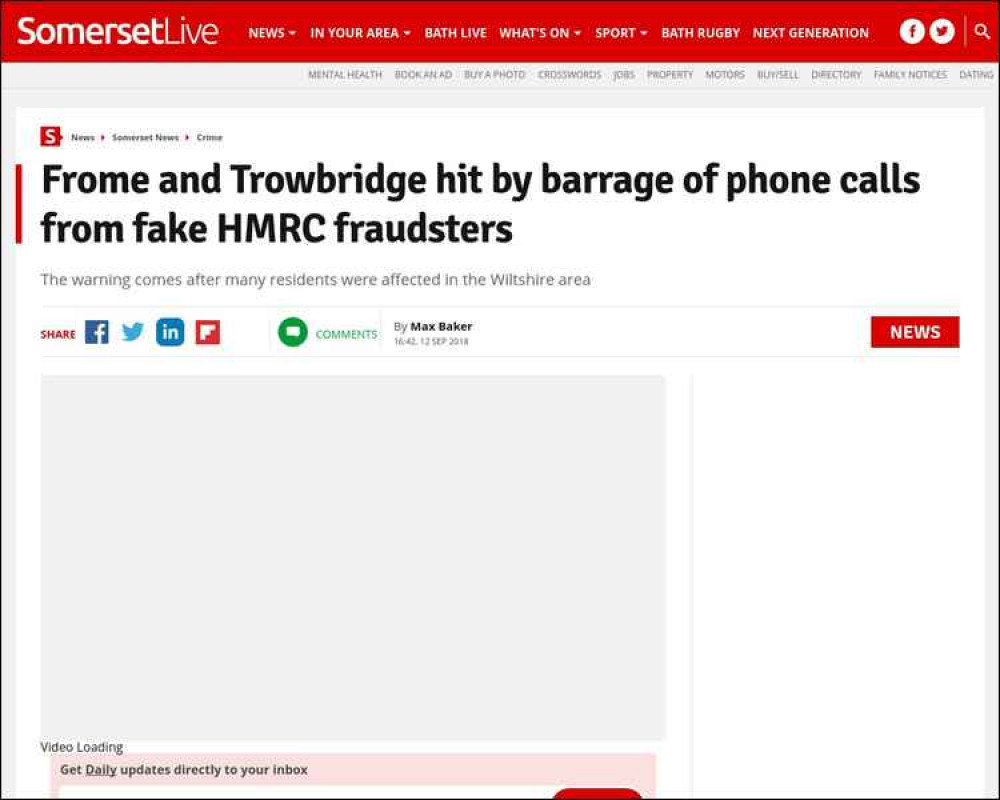
Task: Click the red NEWS tag button
Action: pyautogui.click(x=915, y=332)
